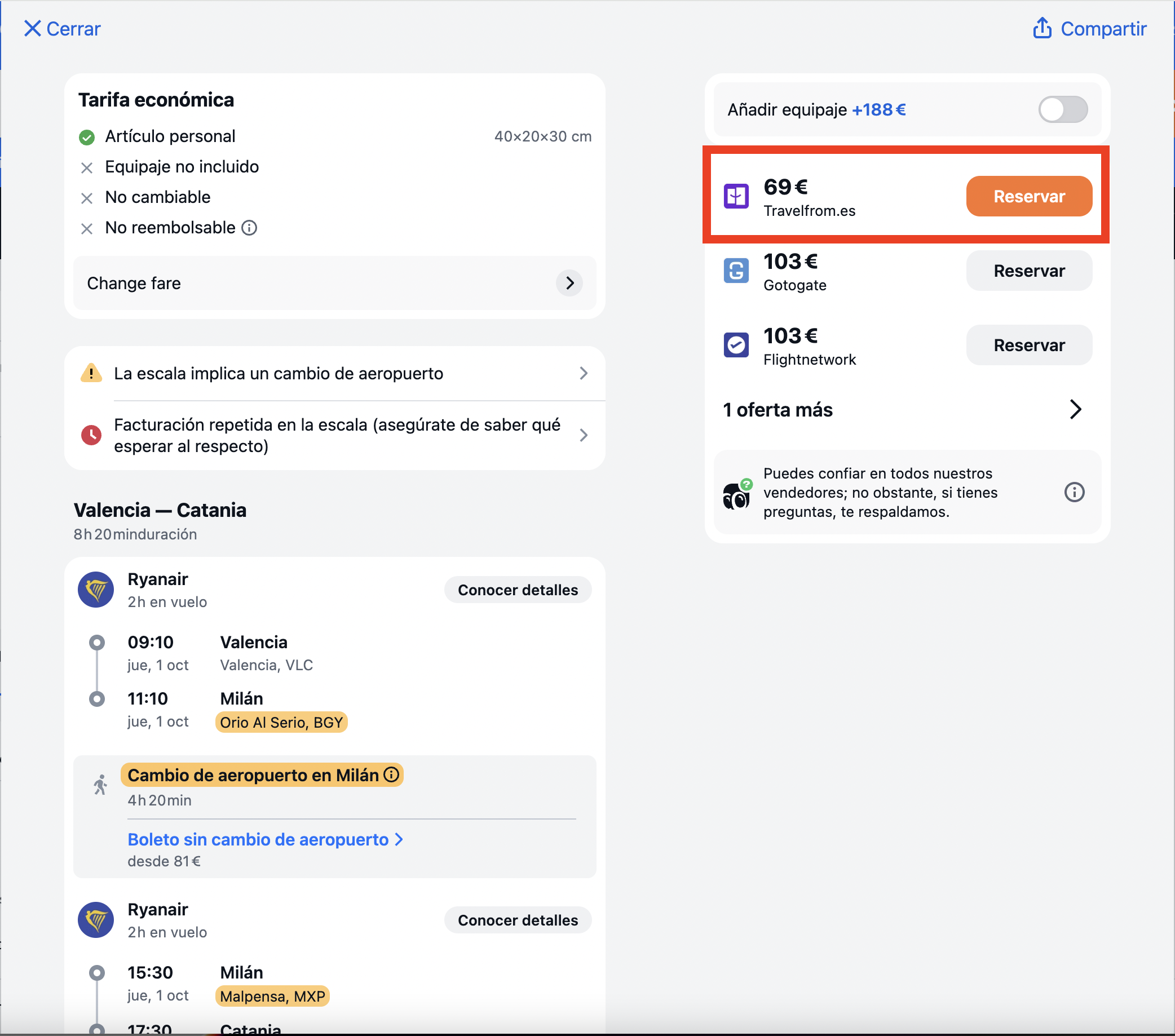The height and width of the screenshot is (1036, 1175).
Task: Click the owl mascot support icon
Action: (x=736, y=494)
